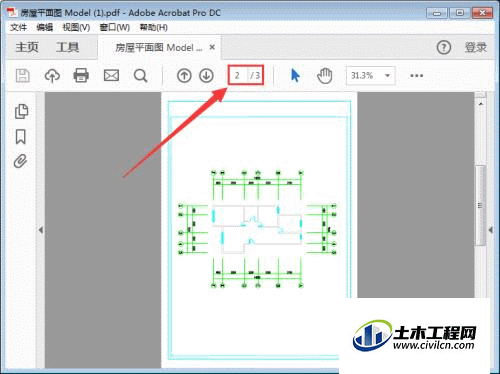Image resolution: width=500 pixels, height=374 pixels.
Task: Switch to the 工具 tab
Action: tap(67, 47)
